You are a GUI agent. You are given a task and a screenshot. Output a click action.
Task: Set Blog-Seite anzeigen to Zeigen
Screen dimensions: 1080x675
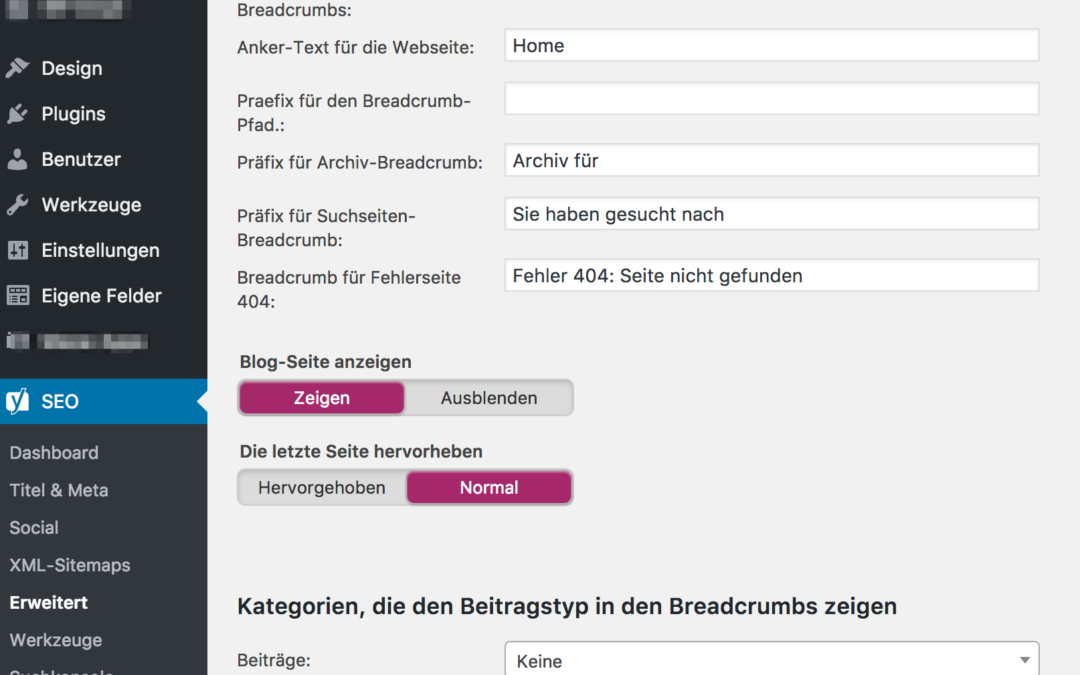(322, 398)
